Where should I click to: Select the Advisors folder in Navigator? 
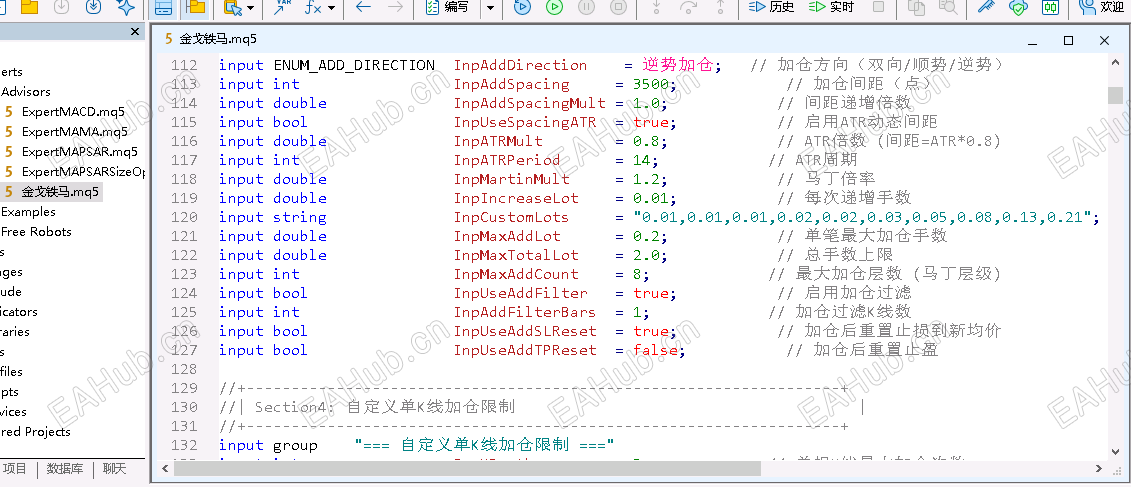(25, 92)
